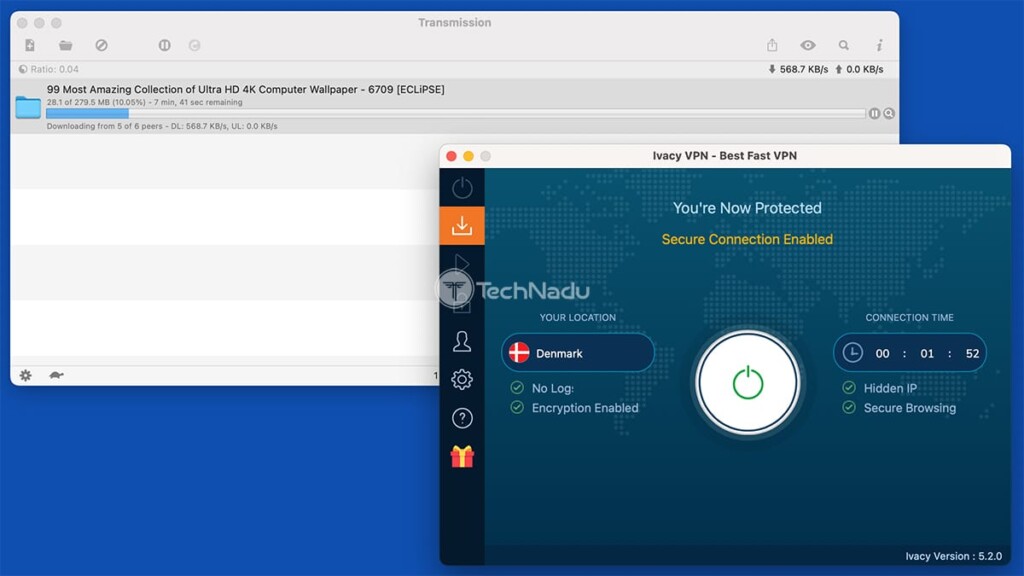Image resolution: width=1024 pixels, height=576 pixels.
Task: Open the Ivacy account profile icon
Action: pyautogui.click(x=462, y=341)
